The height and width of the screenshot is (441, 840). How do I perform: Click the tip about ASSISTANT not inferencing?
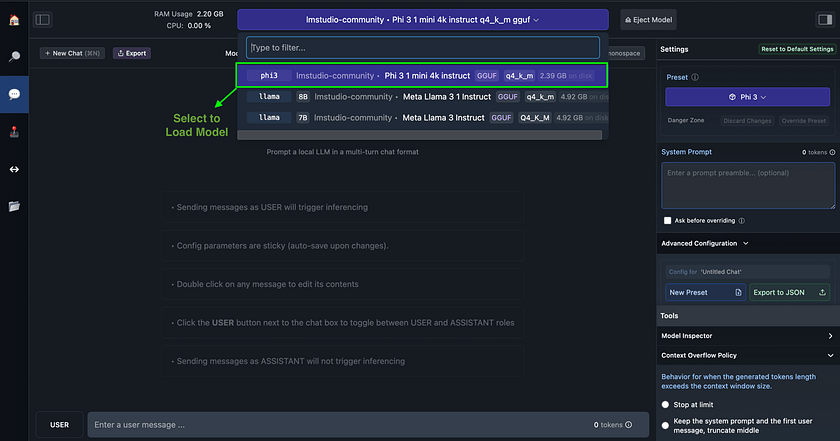[343, 361]
